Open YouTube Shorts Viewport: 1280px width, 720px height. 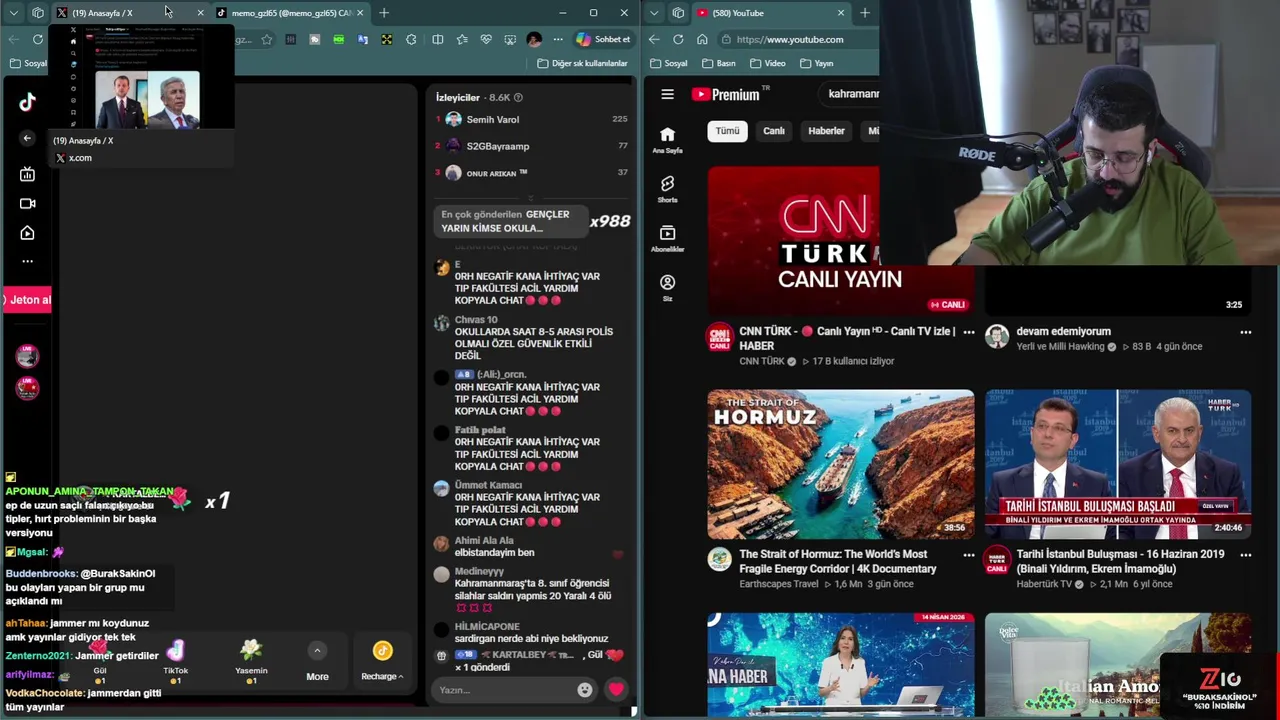pyautogui.click(x=667, y=189)
